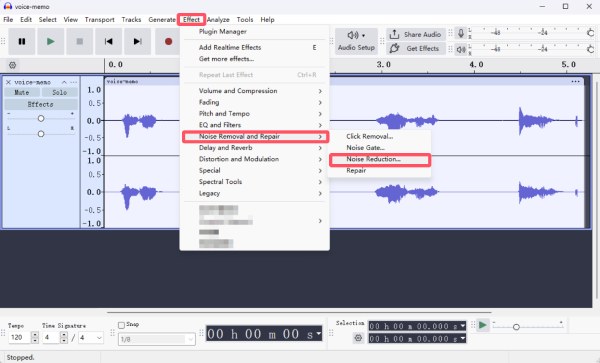Click Get more effects... entry
The image size is (600, 363).
(254, 59)
